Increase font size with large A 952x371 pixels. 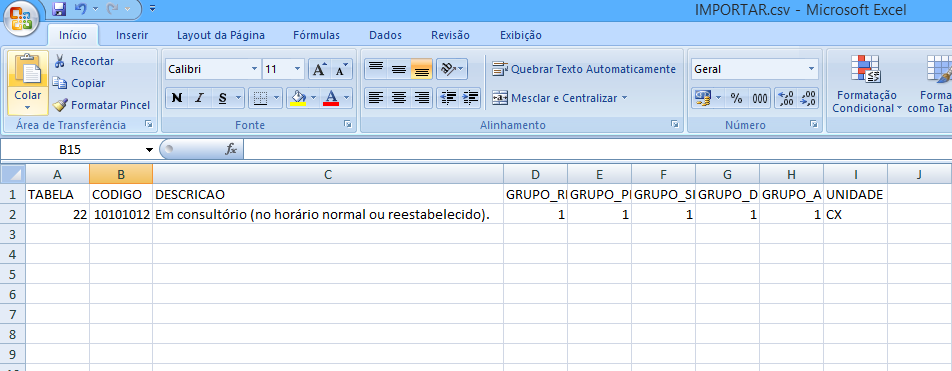pos(319,69)
